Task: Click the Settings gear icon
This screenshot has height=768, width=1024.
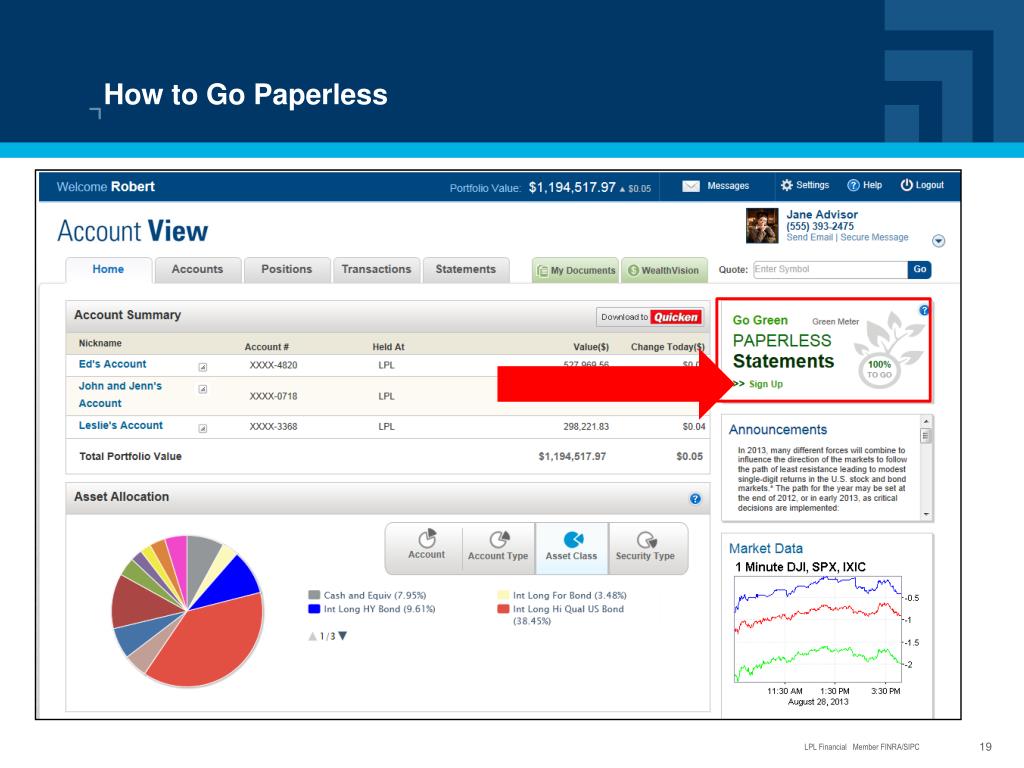Action: coord(786,185)
